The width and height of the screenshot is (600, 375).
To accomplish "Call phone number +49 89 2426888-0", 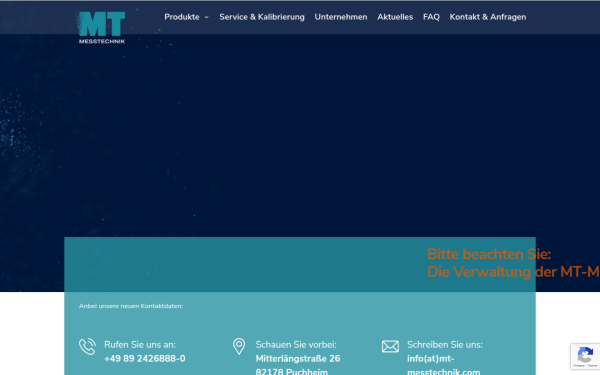I will click(x=145, y=359).
